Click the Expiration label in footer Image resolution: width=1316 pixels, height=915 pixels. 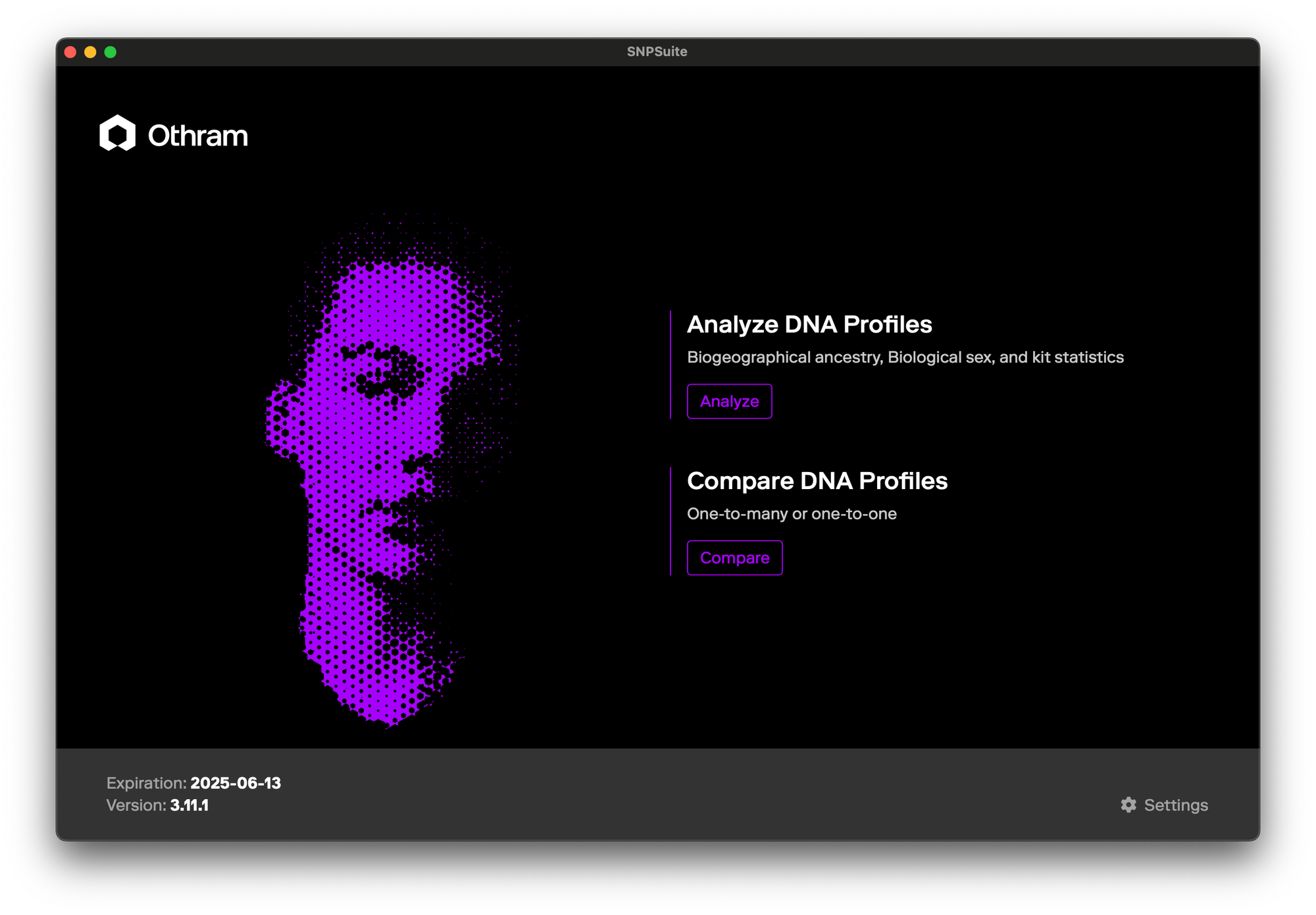pos(146,783)
